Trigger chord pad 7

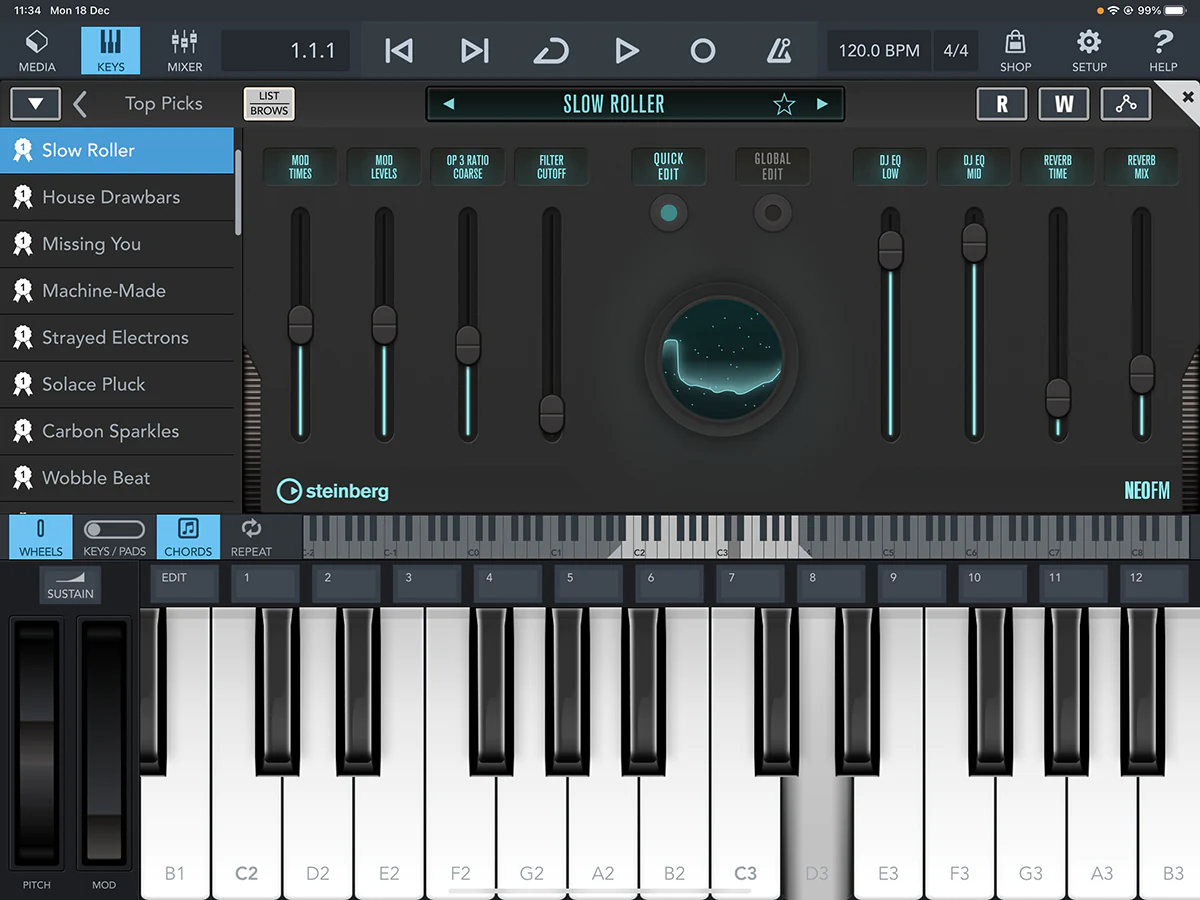coord(750,584)
